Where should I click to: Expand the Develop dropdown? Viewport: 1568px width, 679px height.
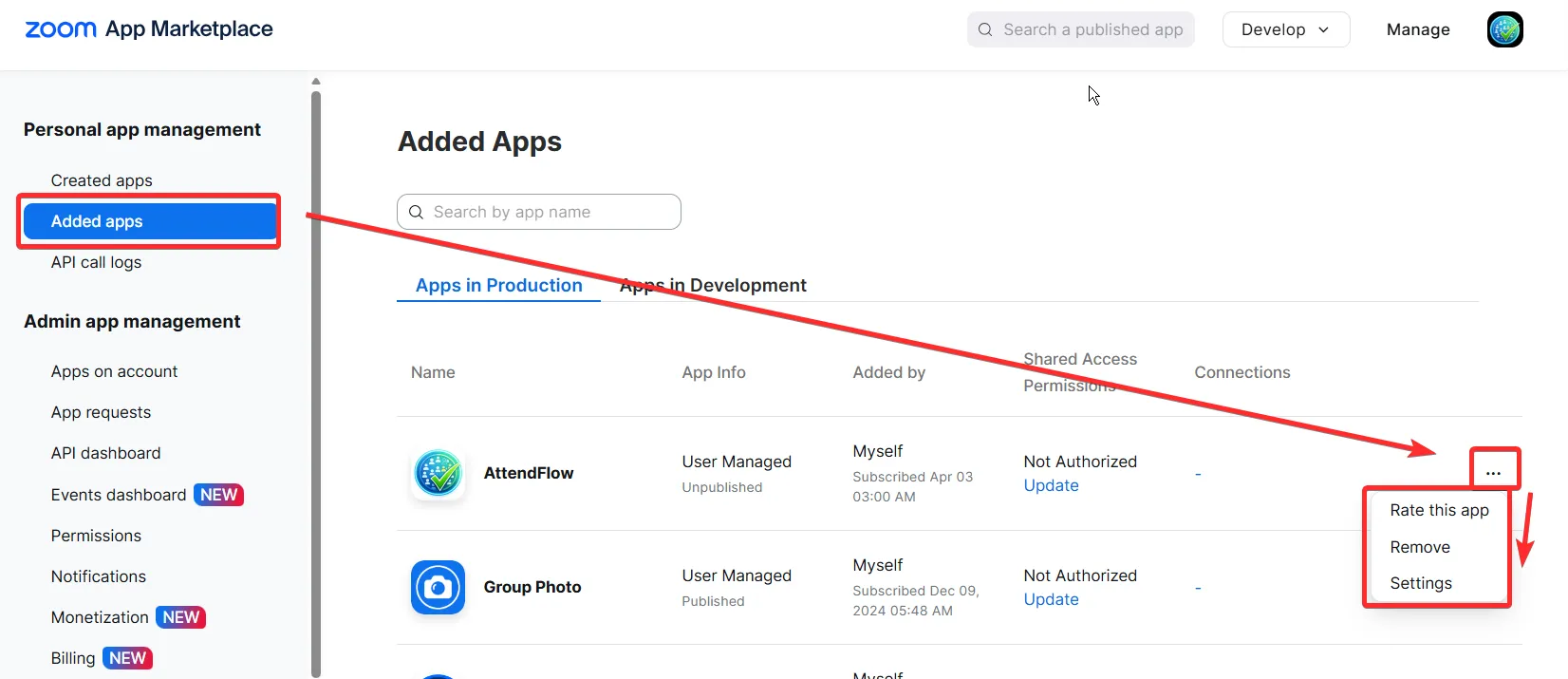click(x=1285, y=29)
